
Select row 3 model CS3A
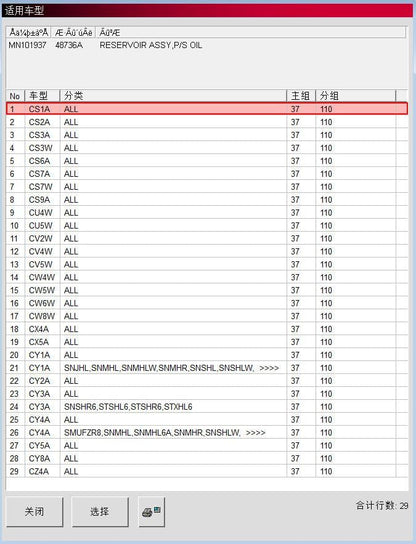pos(207,135)
